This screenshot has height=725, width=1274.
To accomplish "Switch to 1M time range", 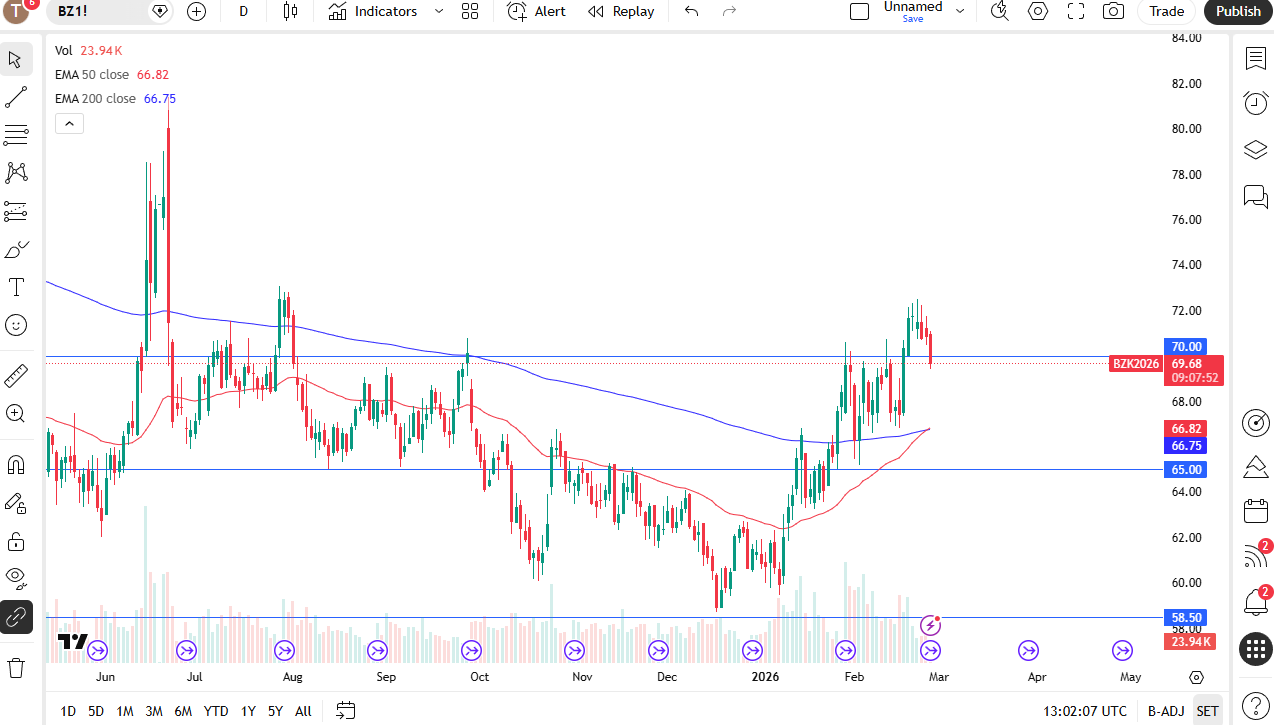I will (125, 711).
